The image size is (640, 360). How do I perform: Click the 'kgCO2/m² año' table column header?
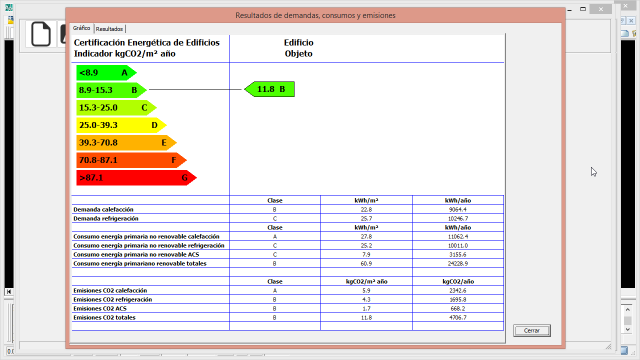coord(366,282)
